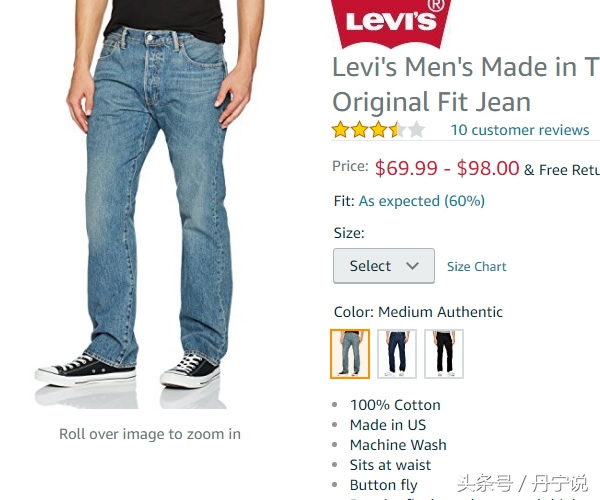This screenshot has width=600, height=500.
Task: Choose the dark blue jean color swatch
Action: (397, 354)
